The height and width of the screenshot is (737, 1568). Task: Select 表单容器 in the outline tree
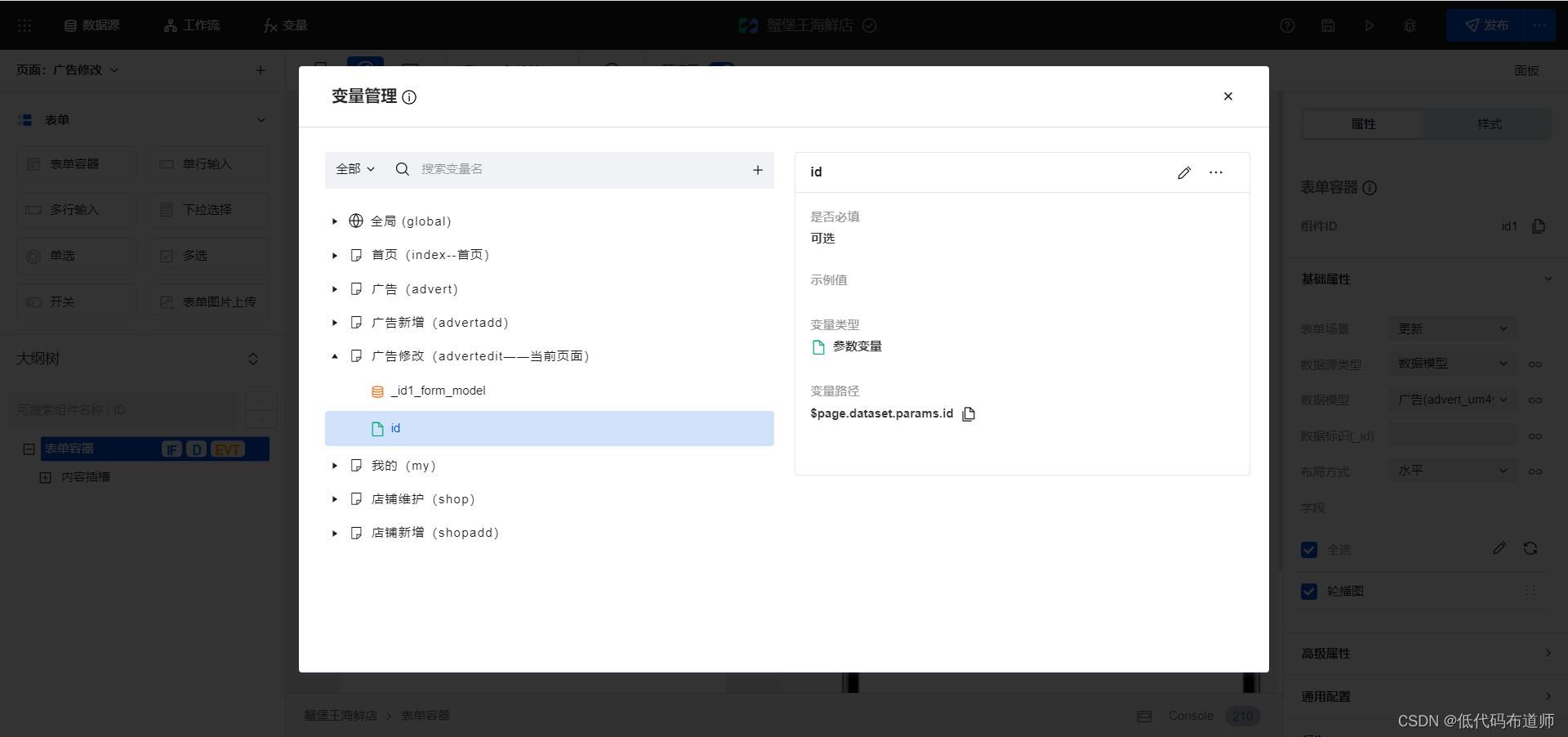point(155,449)
